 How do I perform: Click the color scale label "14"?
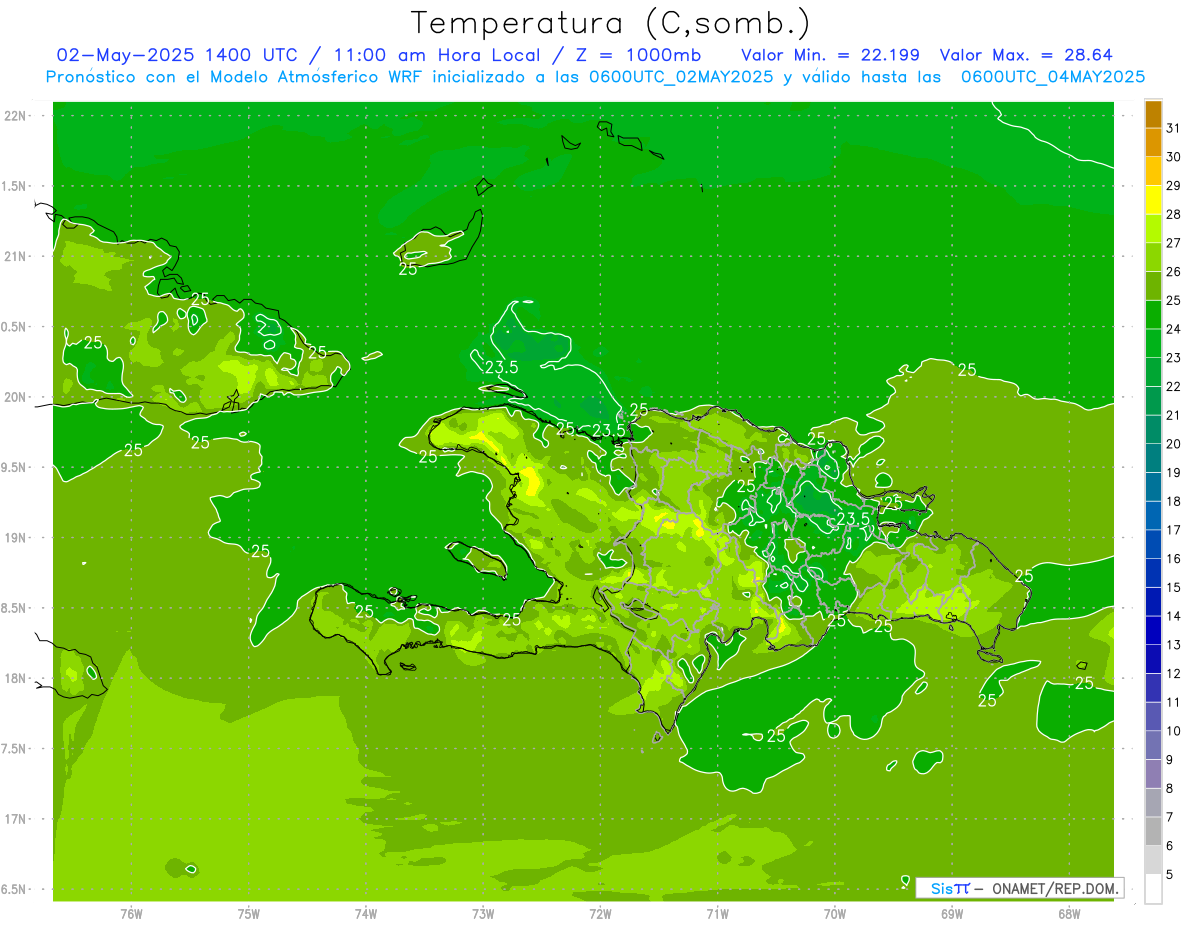tap(1174, 616)
